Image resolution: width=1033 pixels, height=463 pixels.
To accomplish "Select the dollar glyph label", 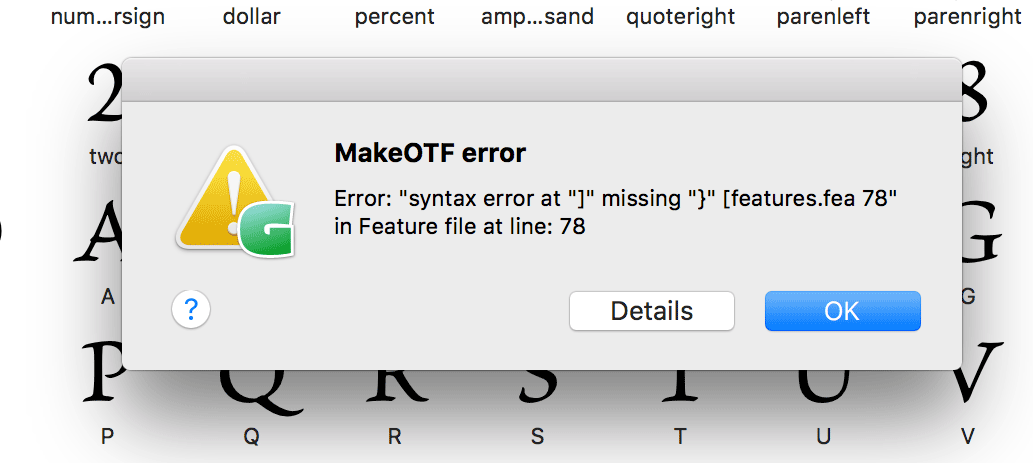I will pos(252,16).
